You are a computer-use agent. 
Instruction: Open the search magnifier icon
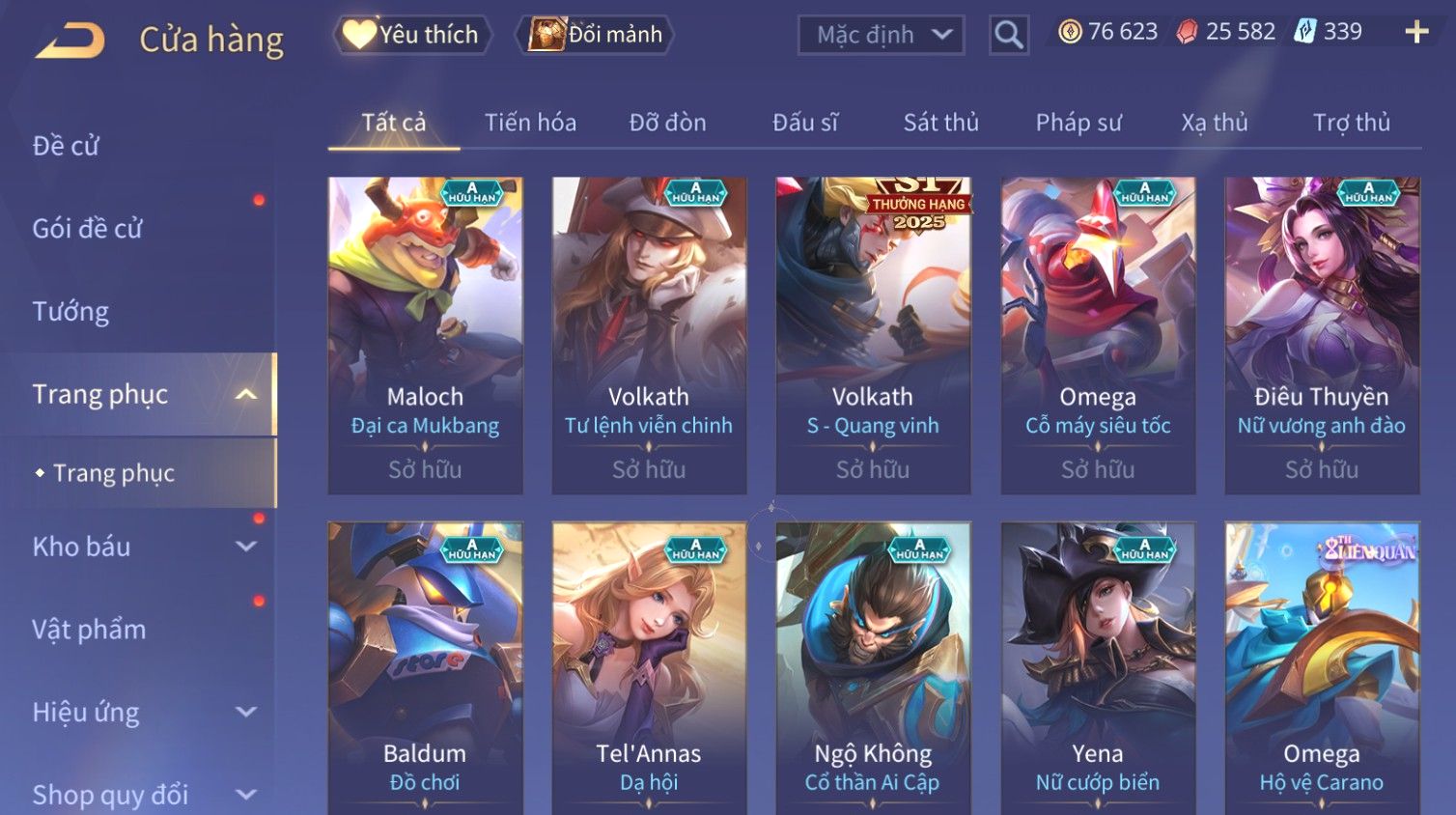click(1009, 36)
